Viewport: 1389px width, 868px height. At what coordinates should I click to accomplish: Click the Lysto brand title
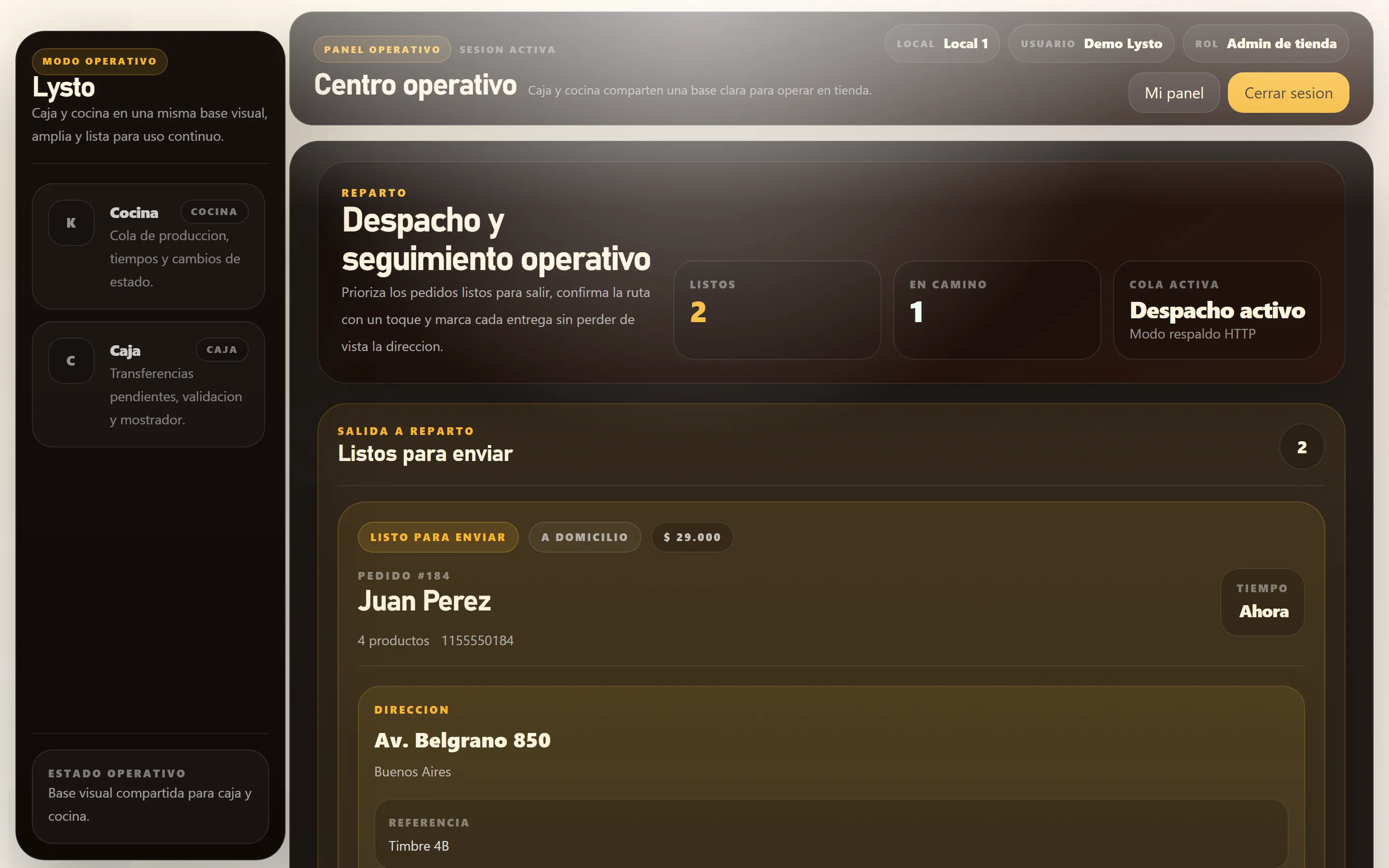pos(64,88)
